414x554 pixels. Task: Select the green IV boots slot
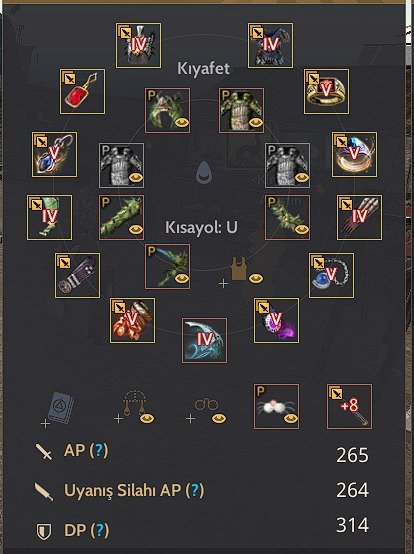(49, 217)
